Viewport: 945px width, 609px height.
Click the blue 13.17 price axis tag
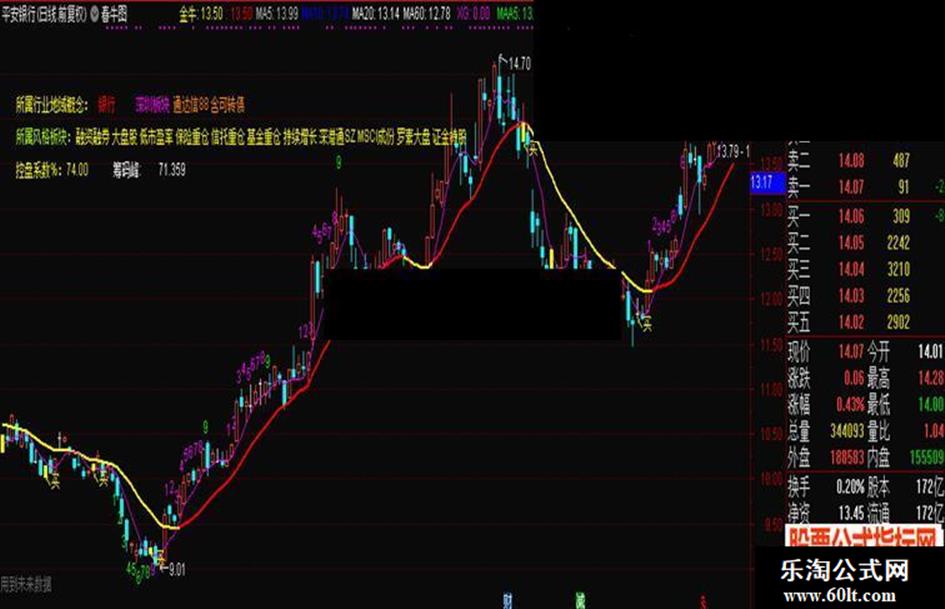767,183
